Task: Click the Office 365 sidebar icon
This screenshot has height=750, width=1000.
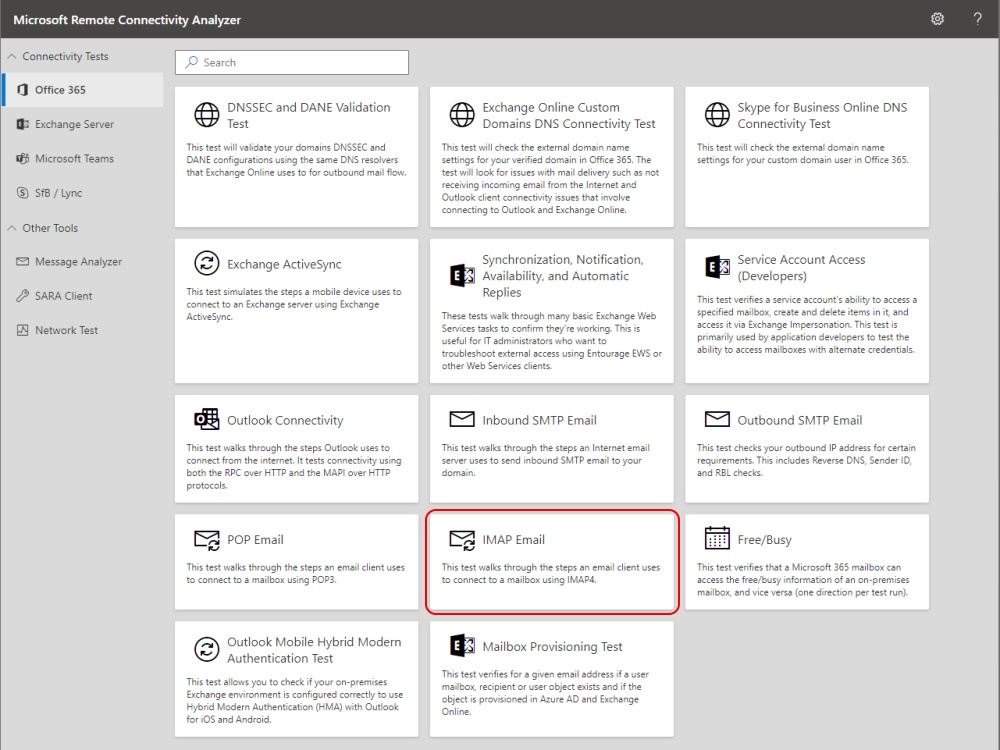Action: pyautogui.click(x=22, y=90)
